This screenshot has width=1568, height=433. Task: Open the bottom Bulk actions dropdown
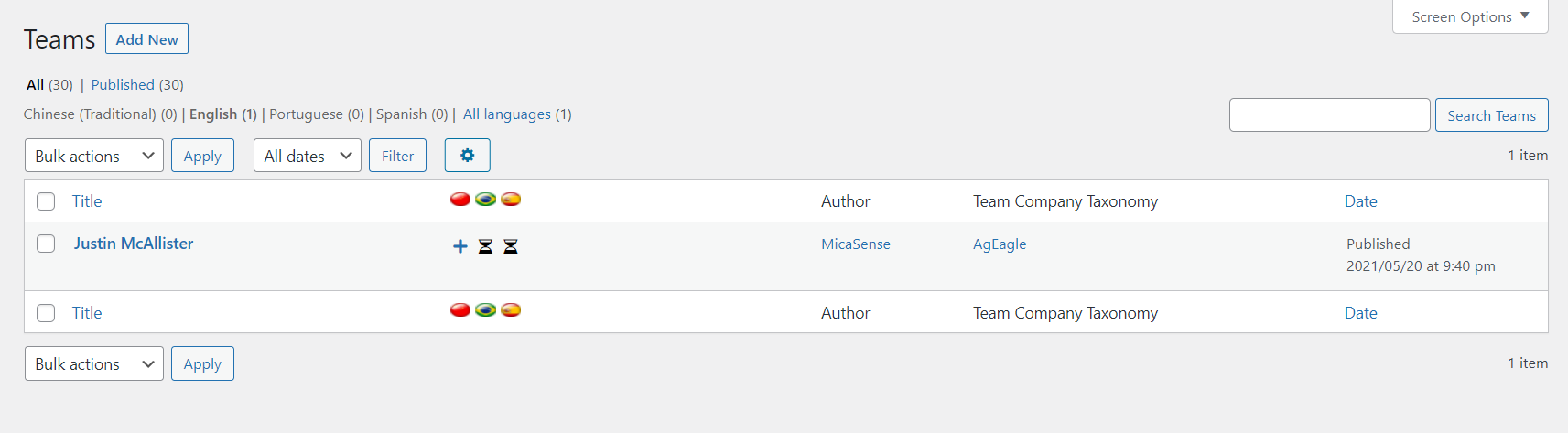click(x=93, y=363)
